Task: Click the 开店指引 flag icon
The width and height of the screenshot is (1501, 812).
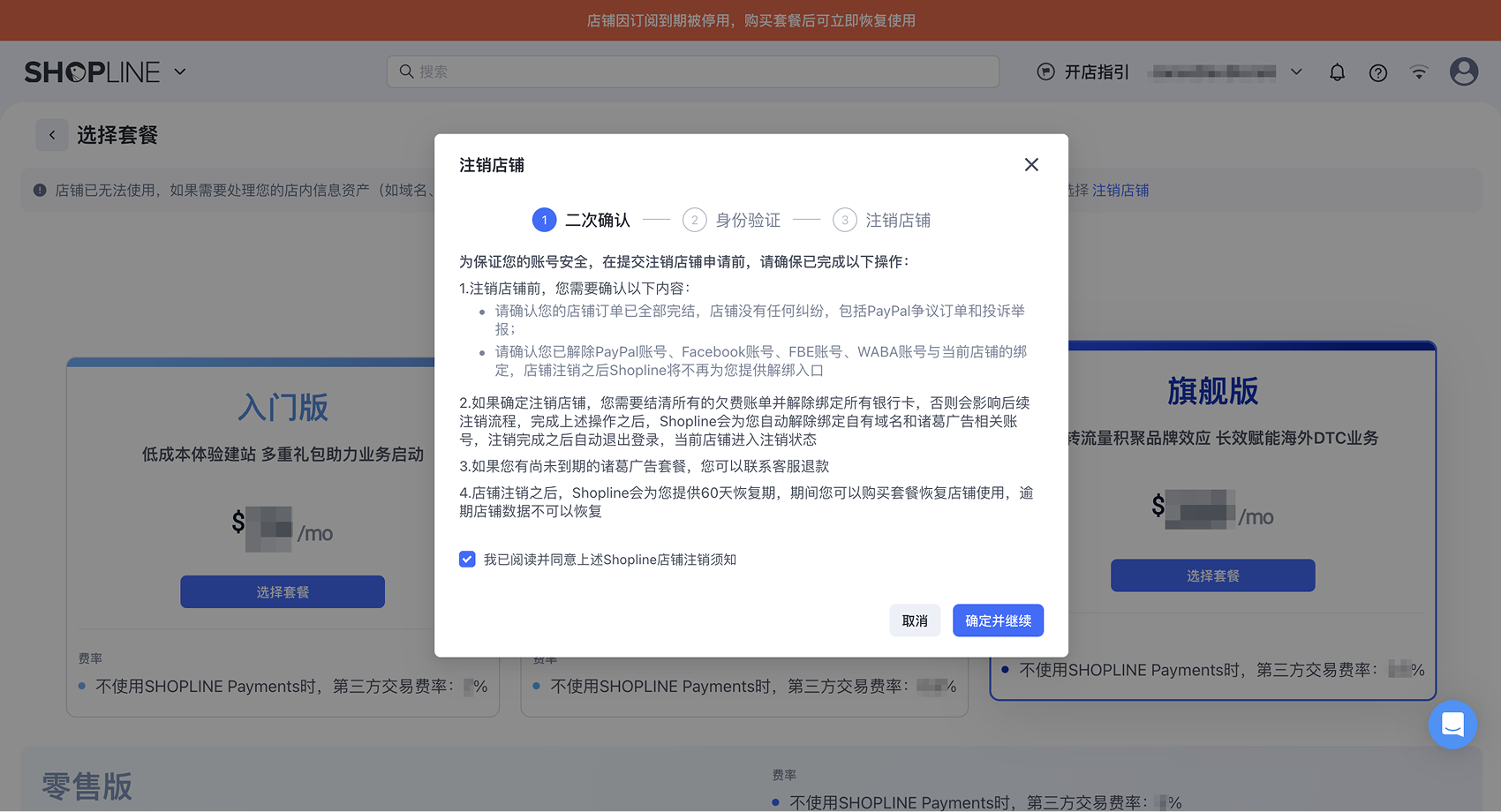Action: point(1045,71)
